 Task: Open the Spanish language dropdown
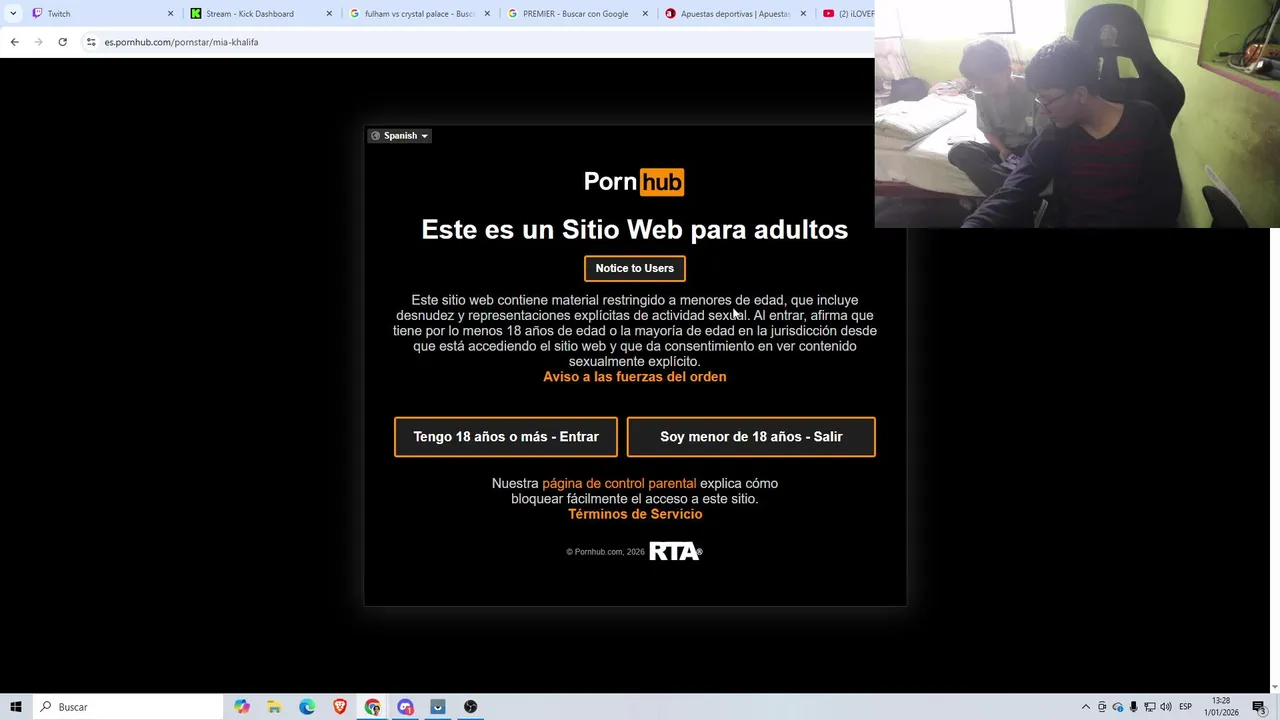coord(400,136)
